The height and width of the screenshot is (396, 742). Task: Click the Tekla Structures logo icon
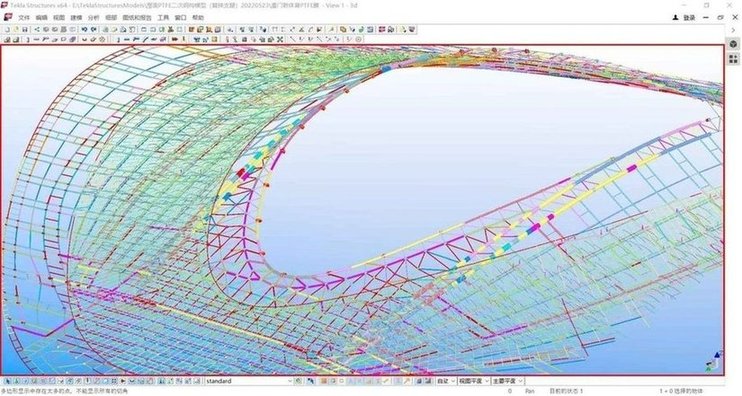point(8,18)
